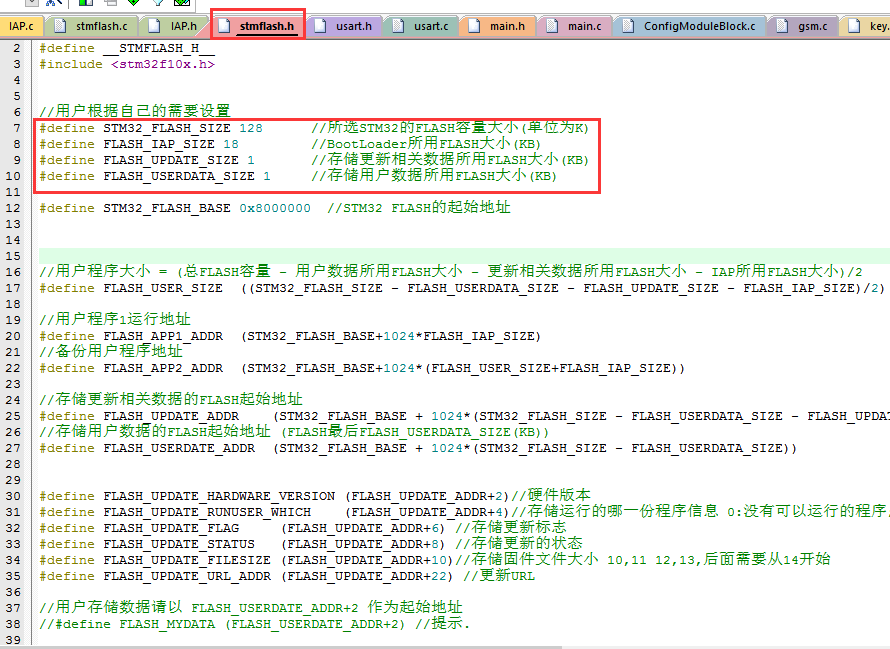This screenshot has width=890, height=649.
Task: Switch to the usart.c tab
Action: coord(421,26)
